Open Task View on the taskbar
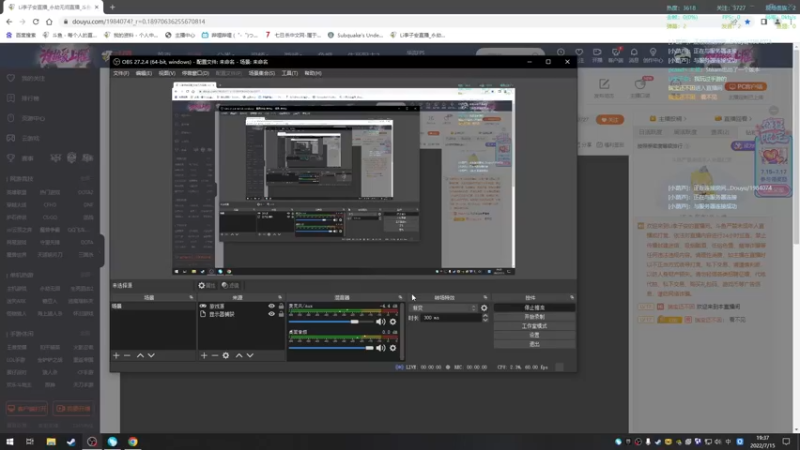 point(30,441)
